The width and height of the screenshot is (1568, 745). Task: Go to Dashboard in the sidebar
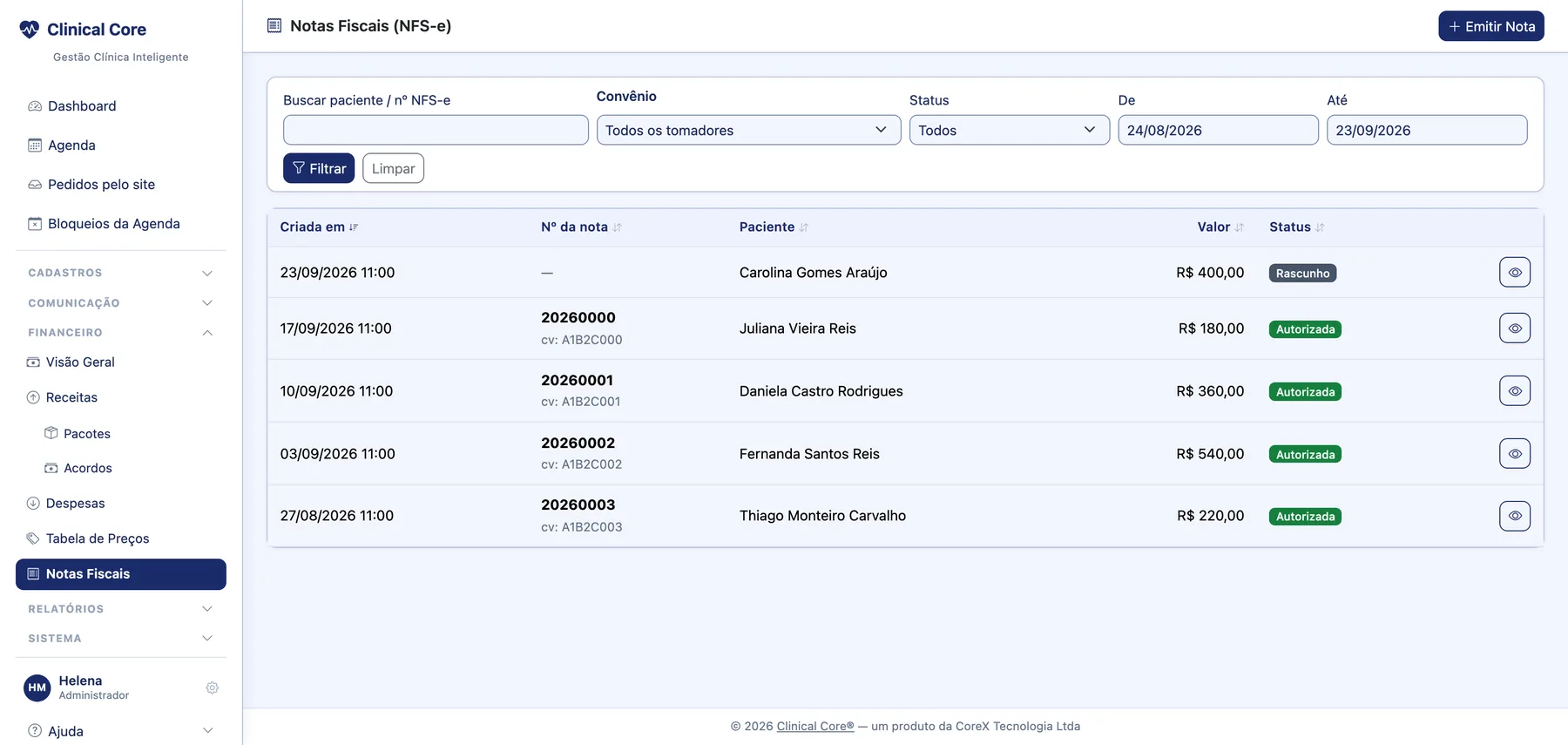click(x=121, y=106)
